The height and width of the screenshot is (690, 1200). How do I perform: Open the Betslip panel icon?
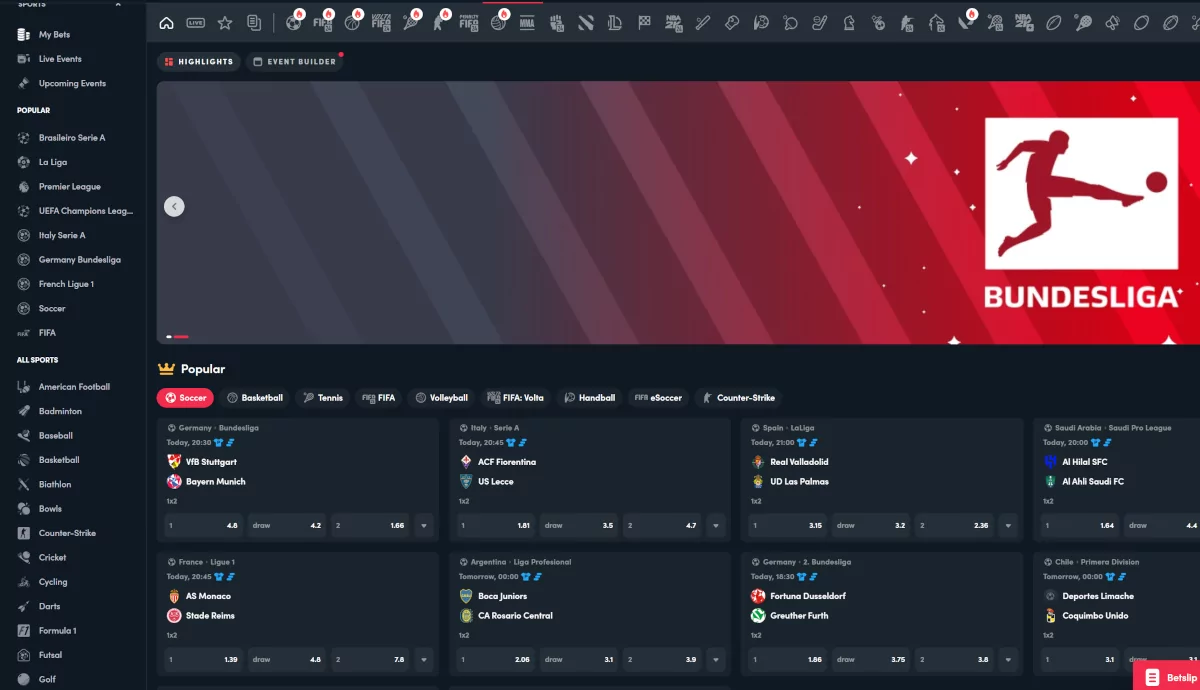(x=1168, y=677)
